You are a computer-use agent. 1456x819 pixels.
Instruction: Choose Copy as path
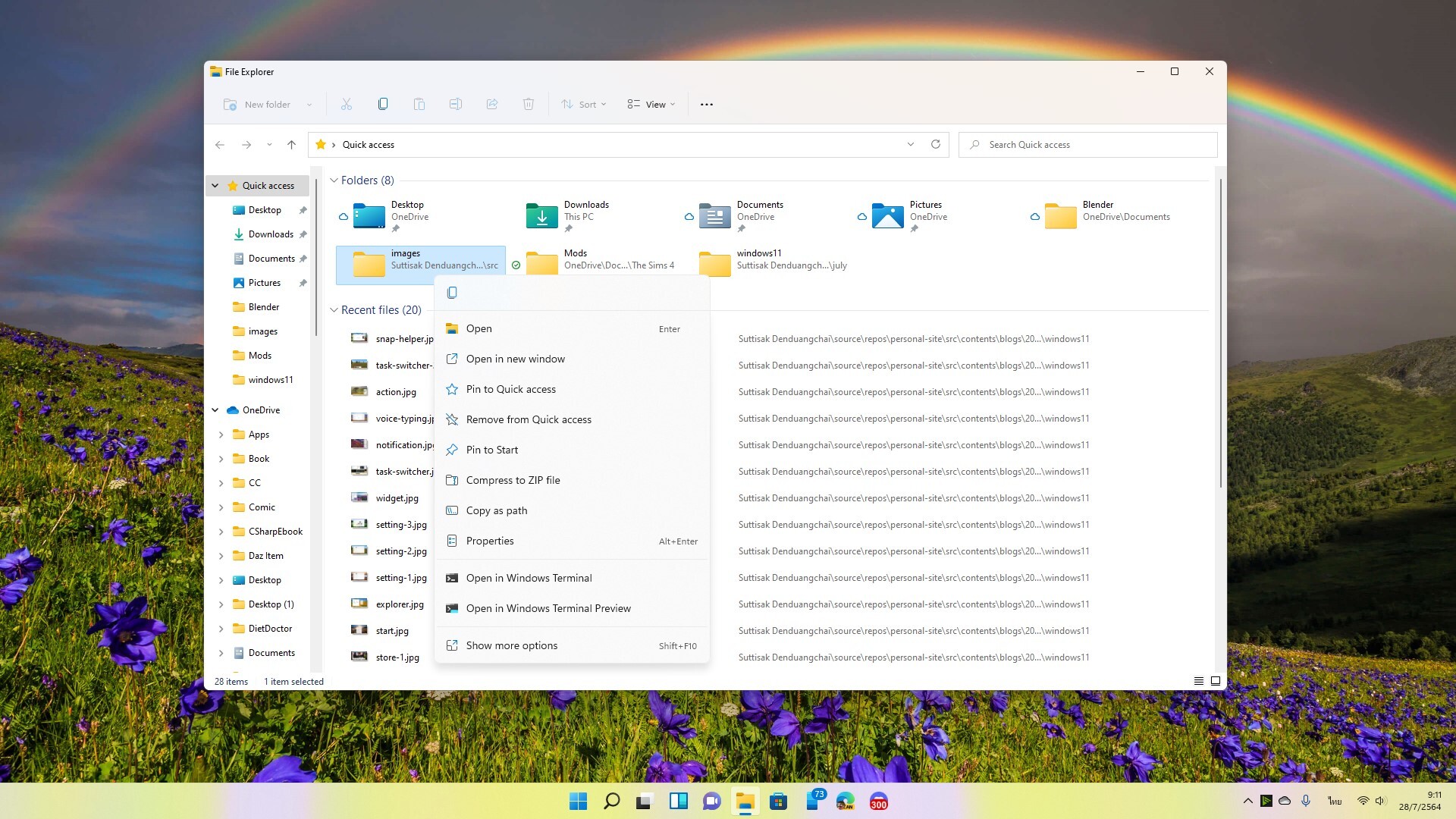click(x=572, y=510)
